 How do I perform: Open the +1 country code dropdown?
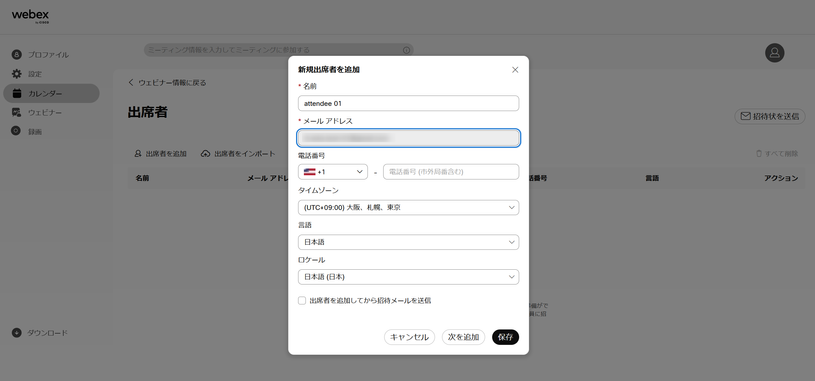tap(333, 172)
